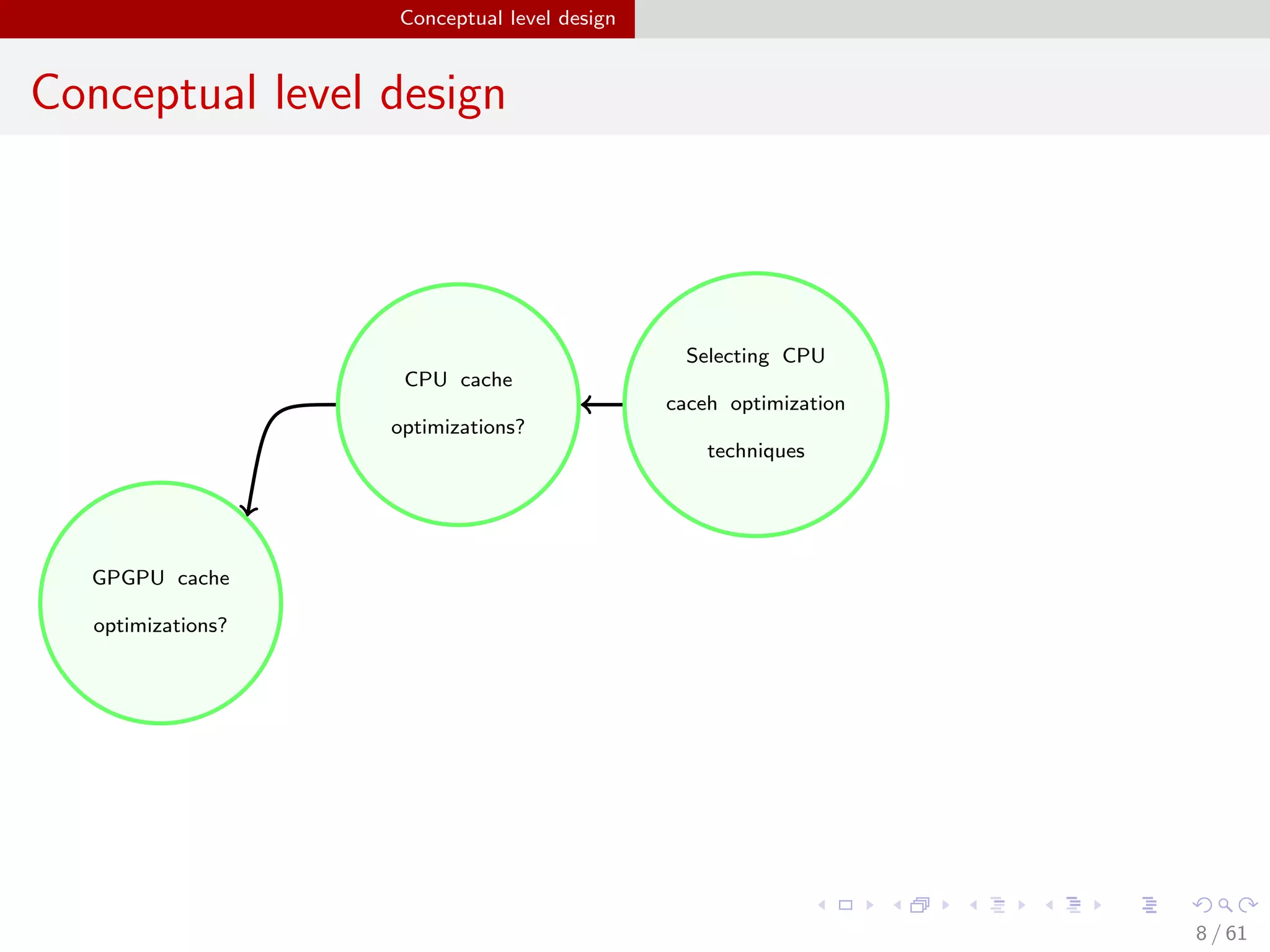Click the go-forward curved arrow icon

[1248, 905]
